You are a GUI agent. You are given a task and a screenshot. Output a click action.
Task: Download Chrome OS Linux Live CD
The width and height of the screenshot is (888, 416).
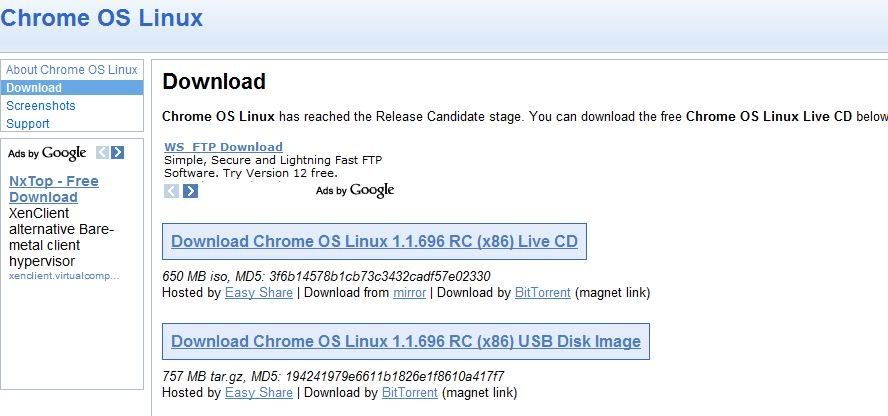(374, 242)
